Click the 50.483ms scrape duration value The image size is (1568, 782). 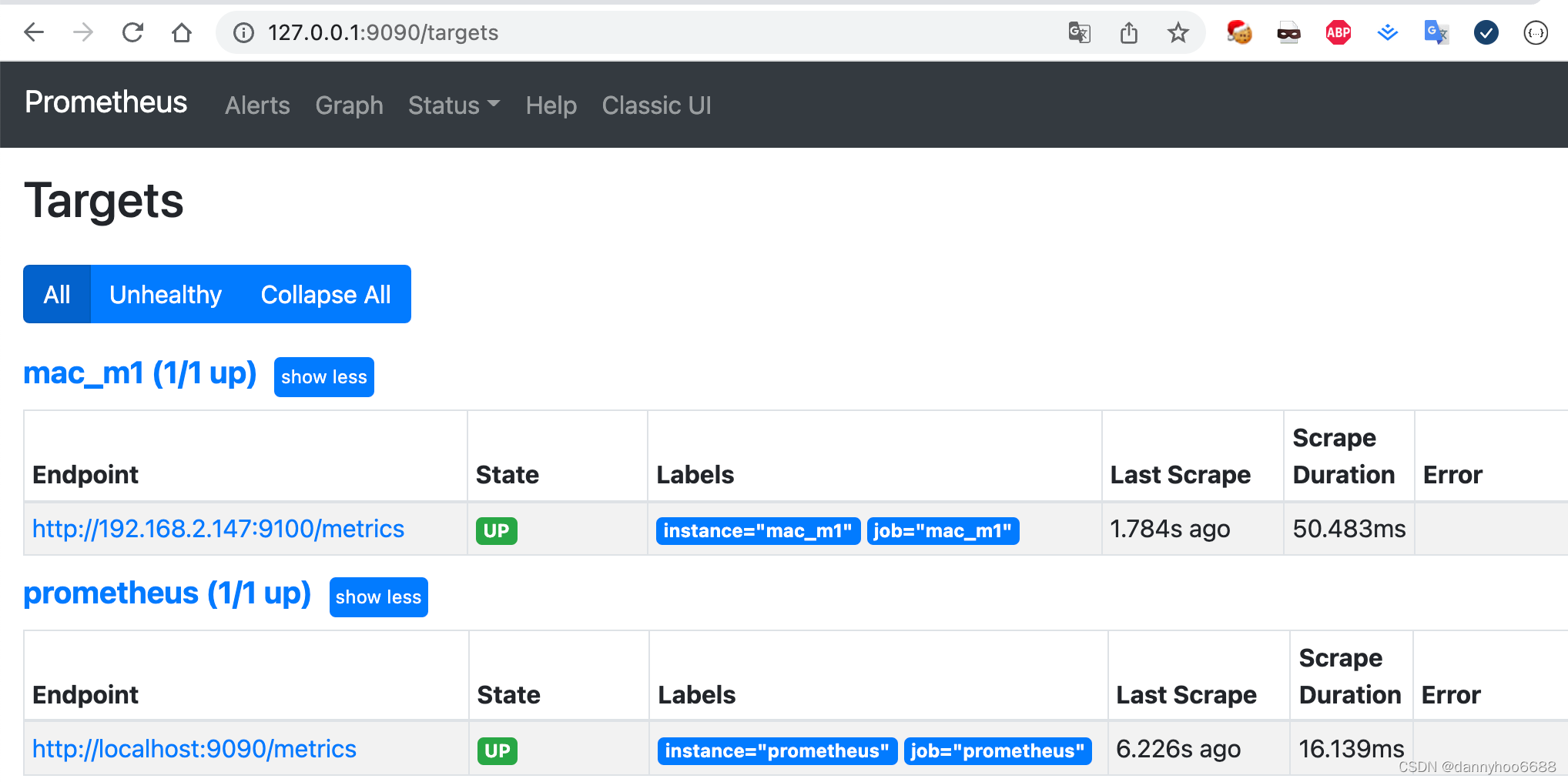click(1349, 529)
